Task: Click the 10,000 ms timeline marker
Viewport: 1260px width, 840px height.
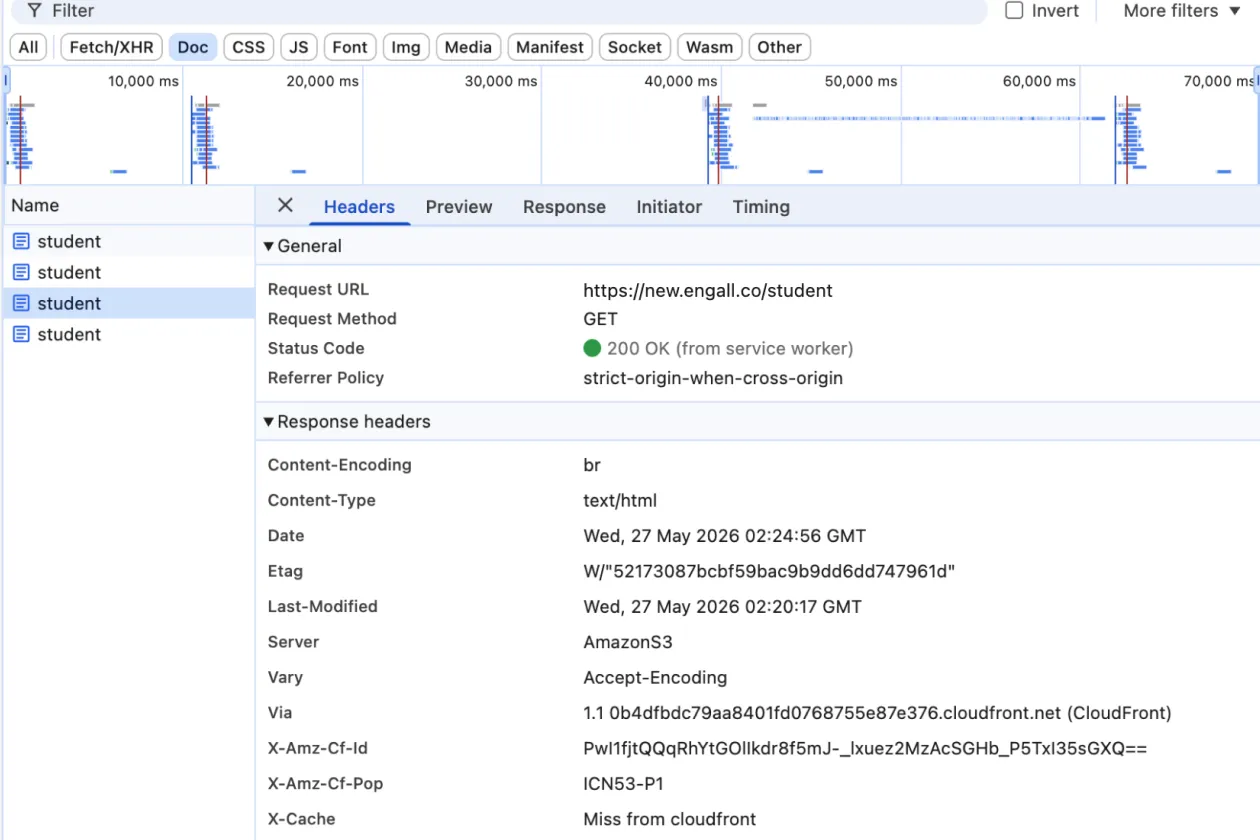Action: coord(144,81)
